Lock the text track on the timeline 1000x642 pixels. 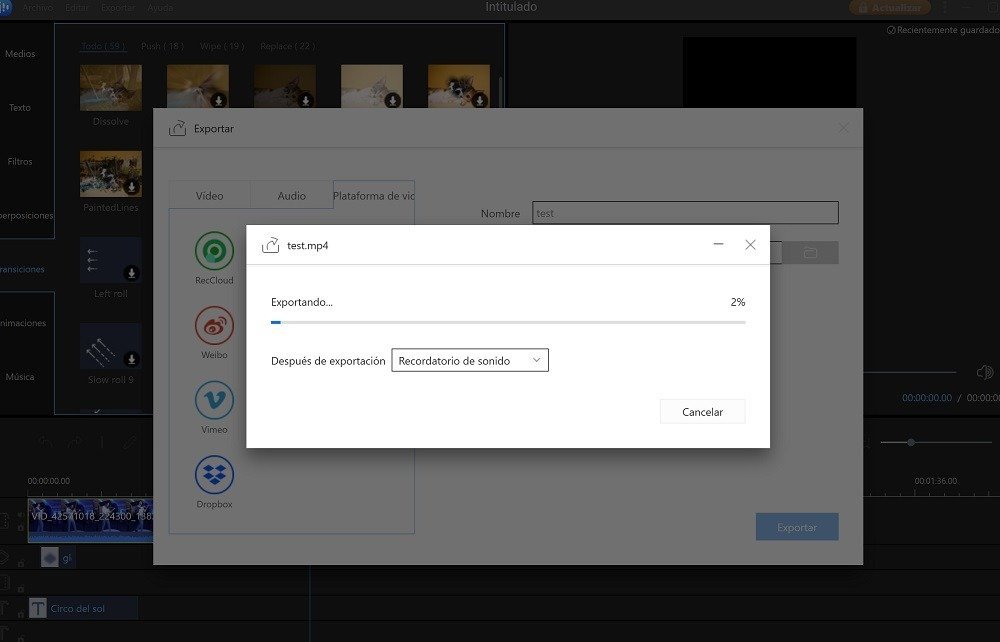coord(21,613)
